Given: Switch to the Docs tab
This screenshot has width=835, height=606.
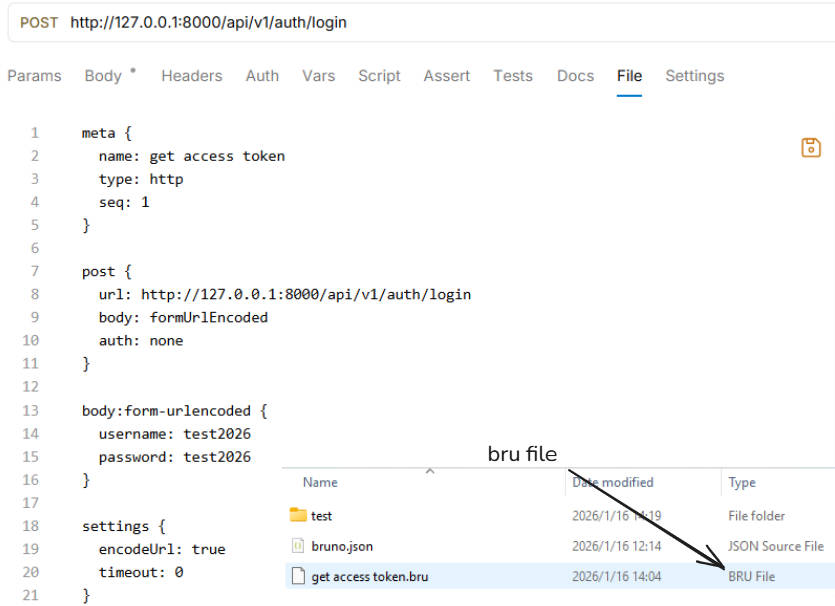Looking at the screenshot, I should 575,76.
